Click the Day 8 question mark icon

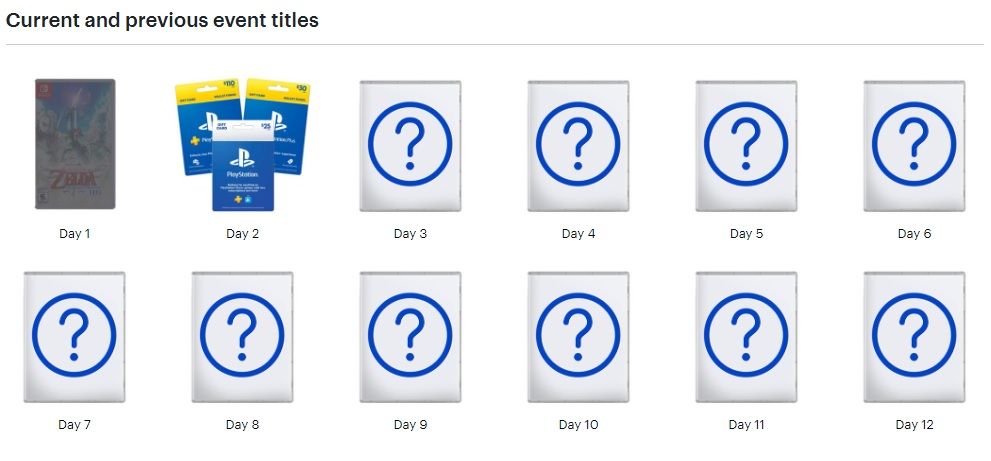(243, 337)
